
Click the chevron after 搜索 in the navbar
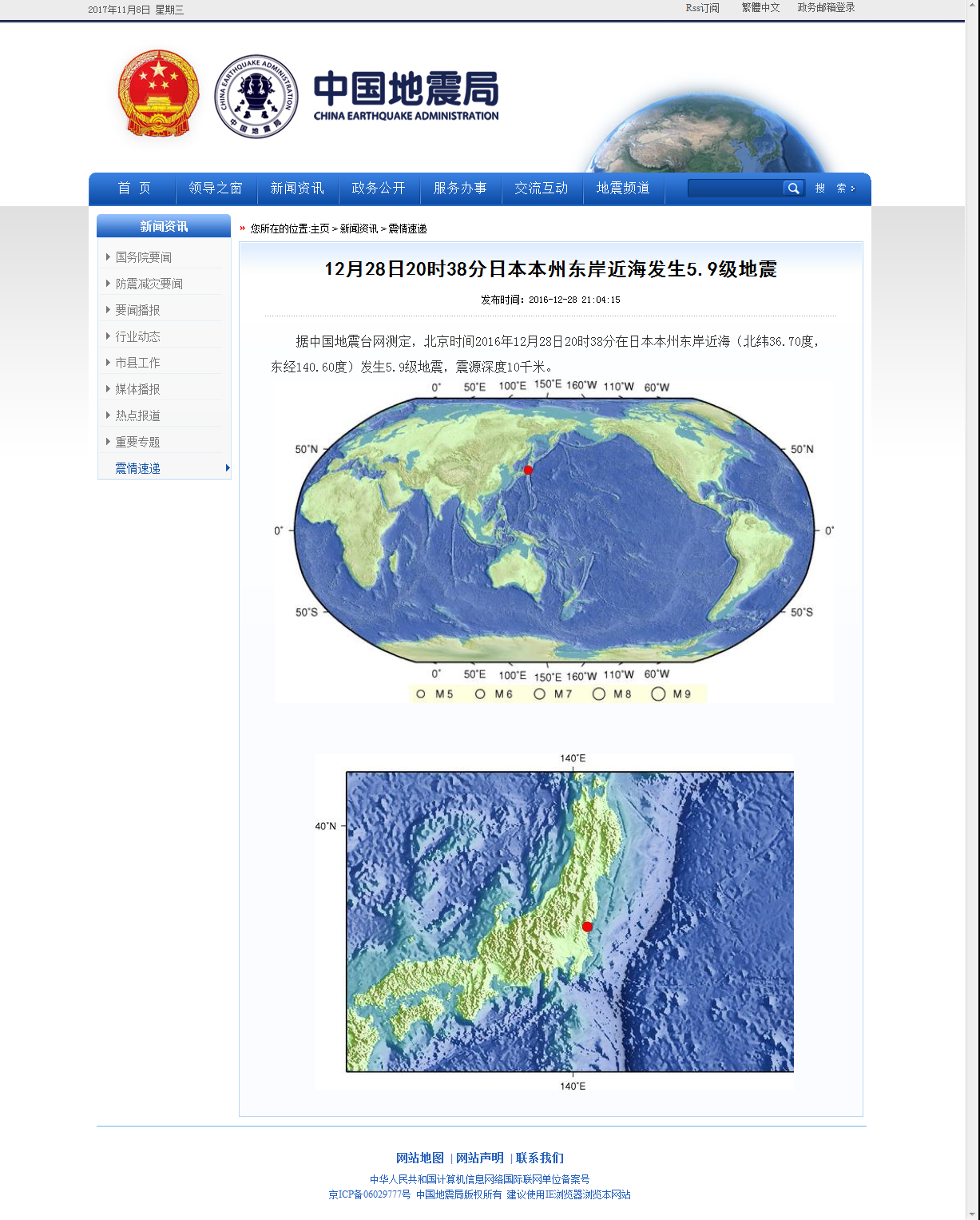pos(851,189)
